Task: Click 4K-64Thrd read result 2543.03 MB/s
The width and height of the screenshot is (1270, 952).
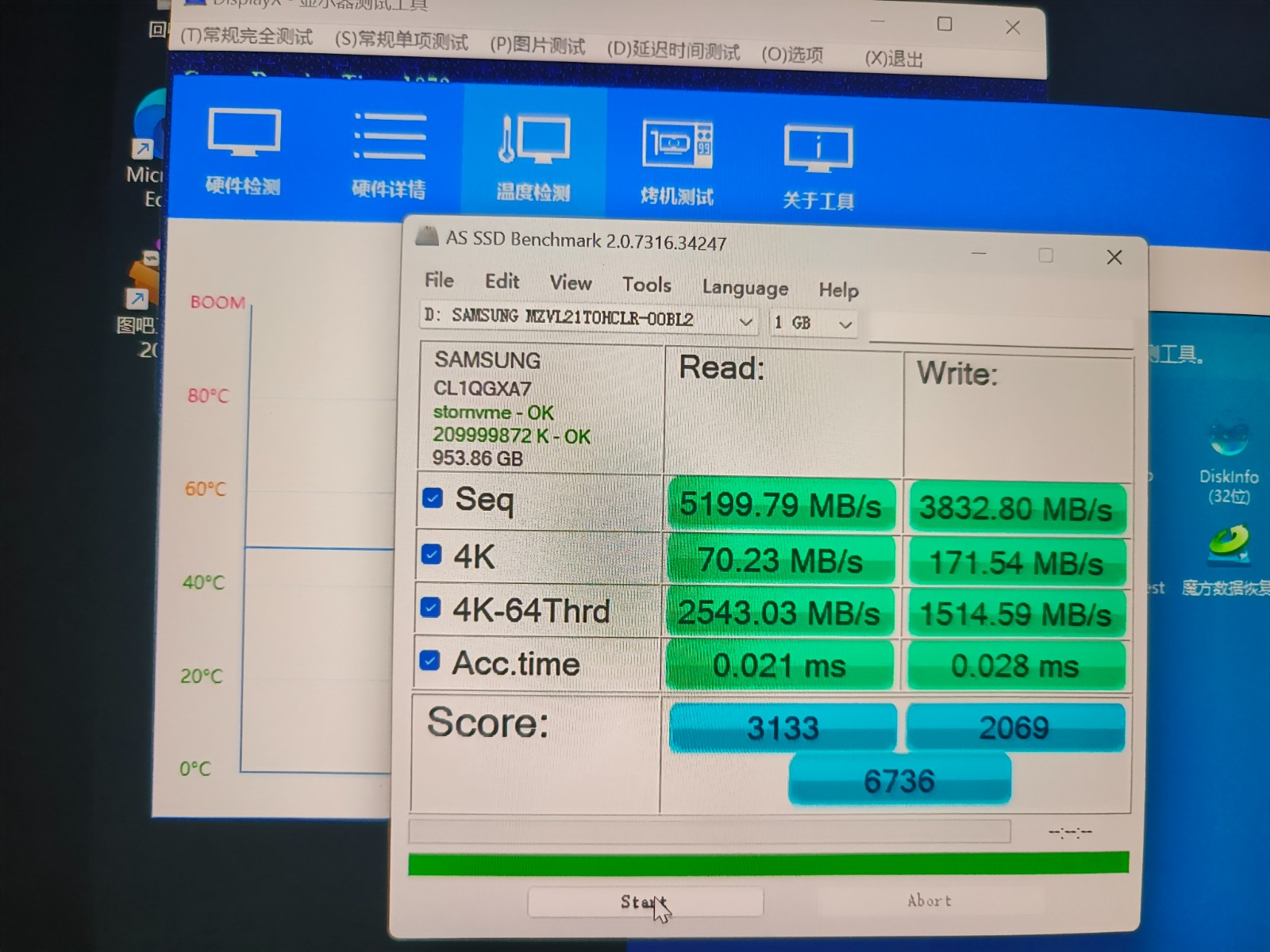Action: 779,613
